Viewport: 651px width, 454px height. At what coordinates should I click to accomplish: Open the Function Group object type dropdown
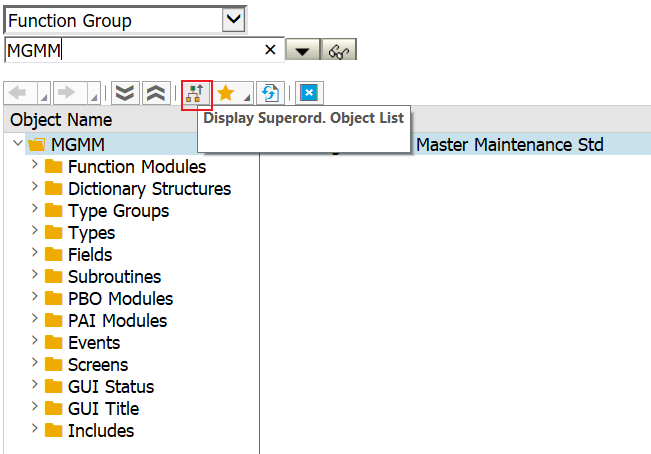point(233,20)
